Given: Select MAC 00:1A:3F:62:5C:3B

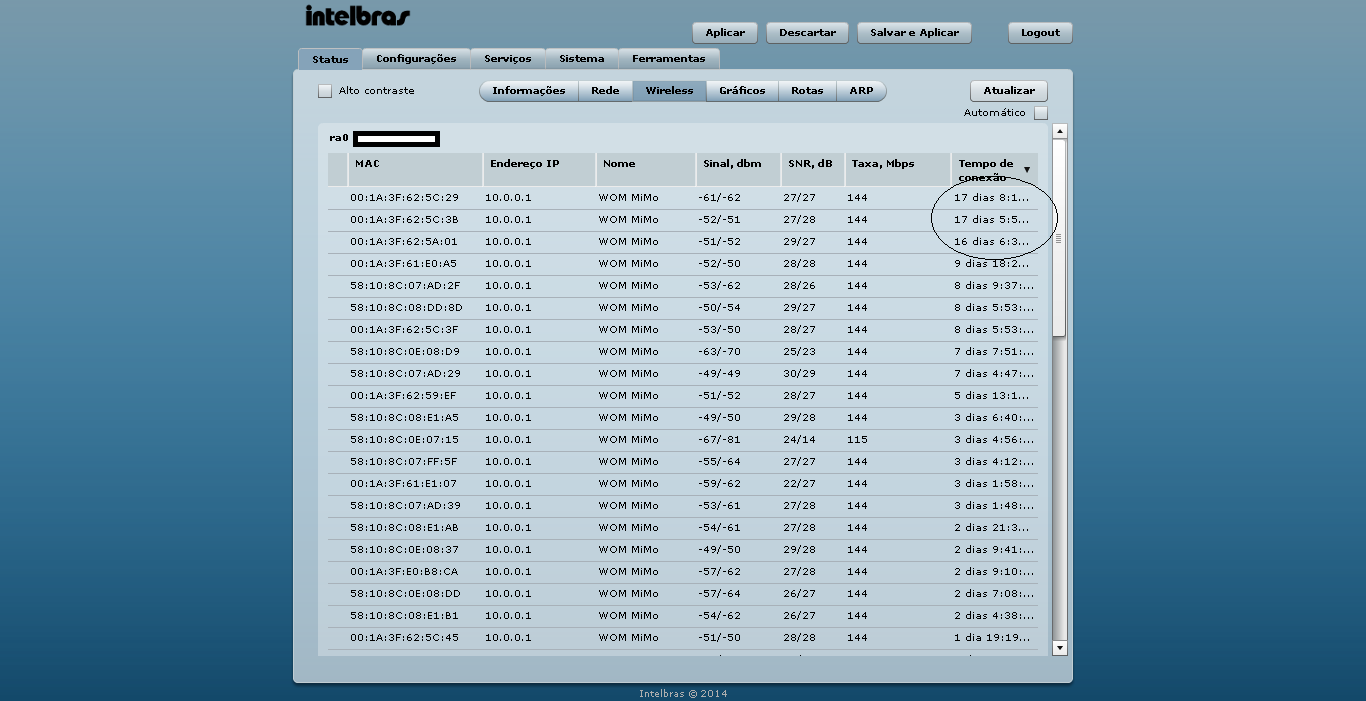Looking at the screenshot, I should coord(404,220).
